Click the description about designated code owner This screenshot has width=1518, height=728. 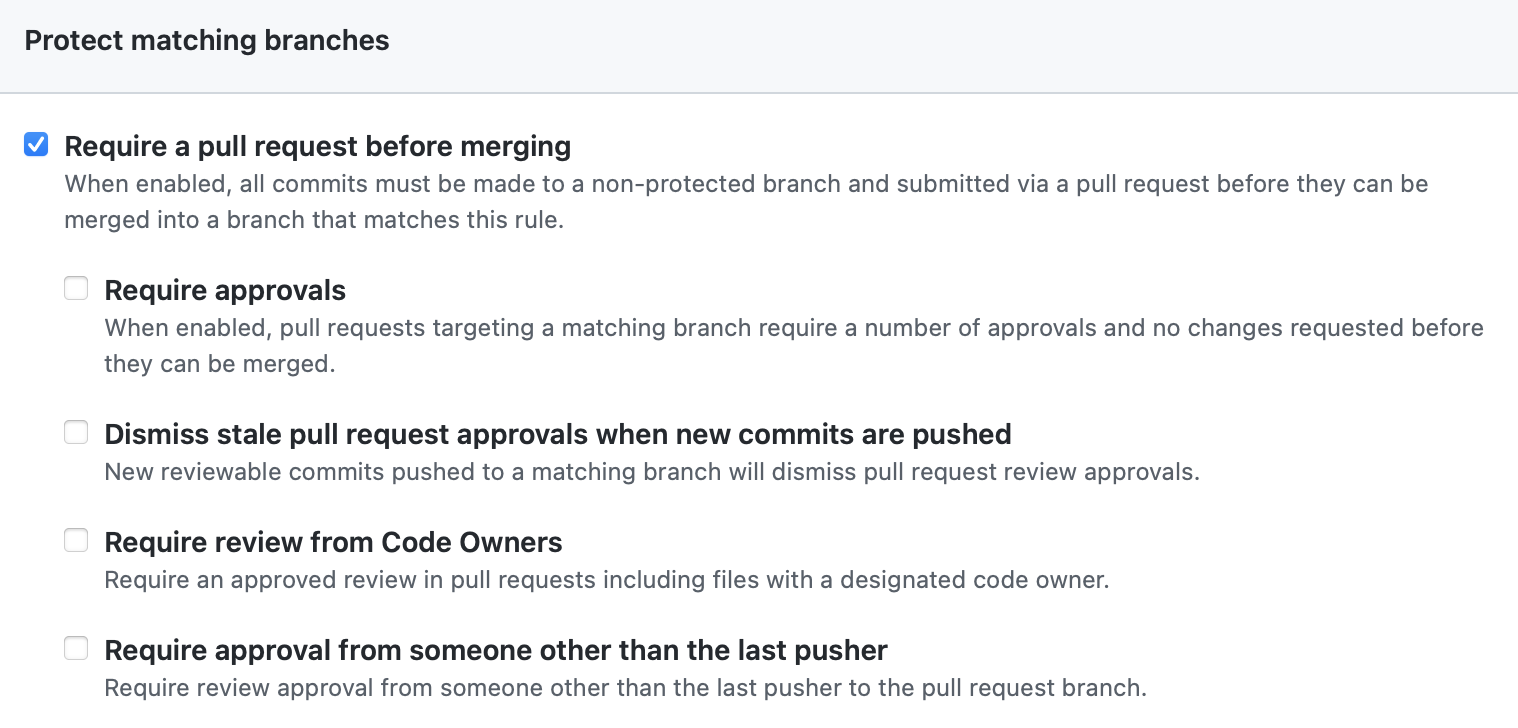pos(606,580)
